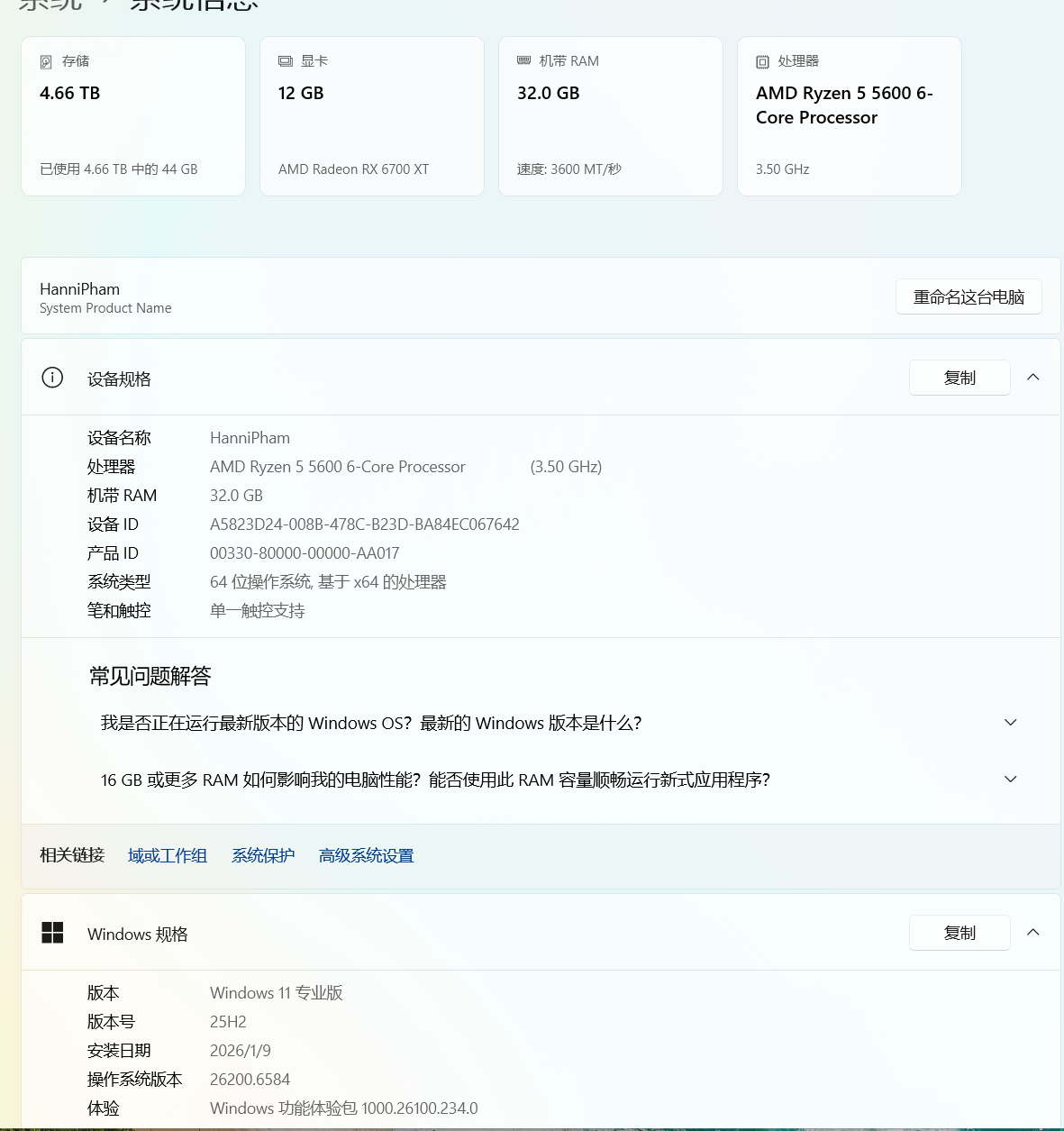Open the 12 GB graphics card tile
Image resolution: width=1064 pixels, height=1131 pixels.
[372, 116]
